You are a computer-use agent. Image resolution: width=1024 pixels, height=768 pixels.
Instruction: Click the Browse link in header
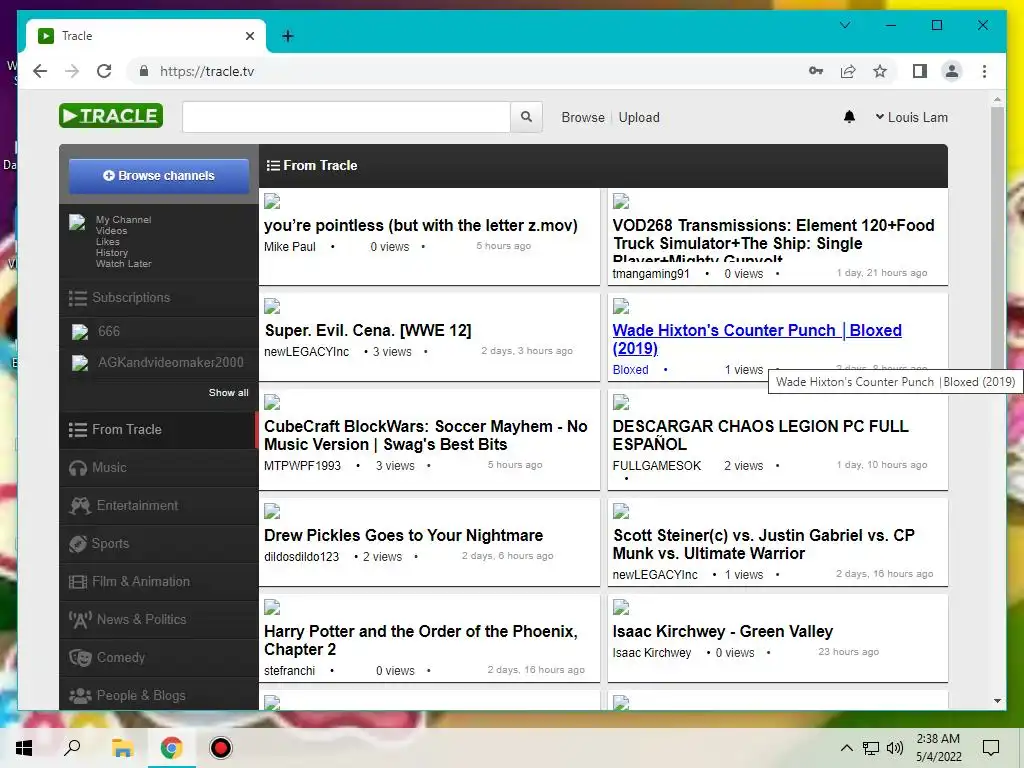[583, 118]
